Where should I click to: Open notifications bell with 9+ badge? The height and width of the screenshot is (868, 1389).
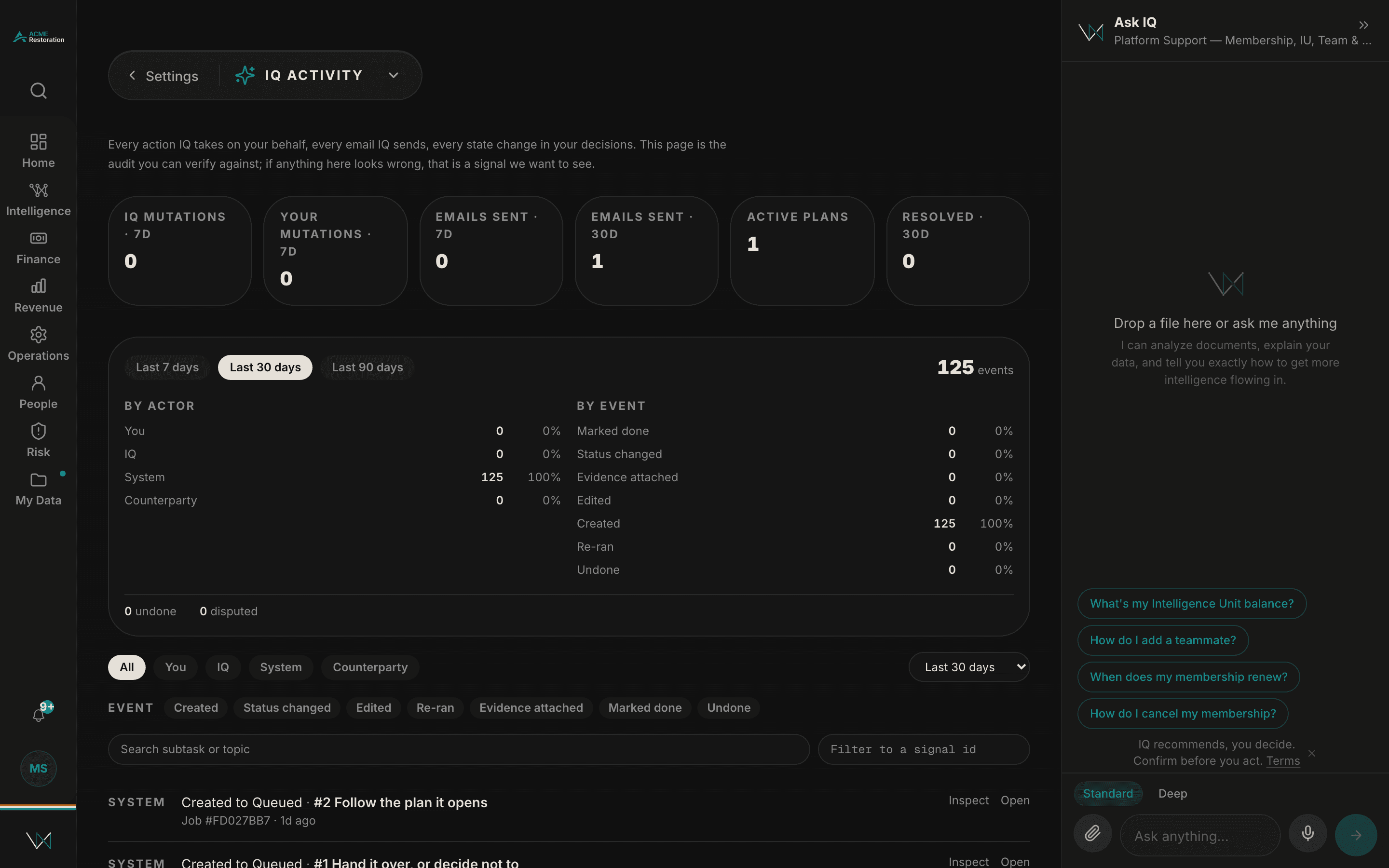pyautogui.click(x=39, y=714)
